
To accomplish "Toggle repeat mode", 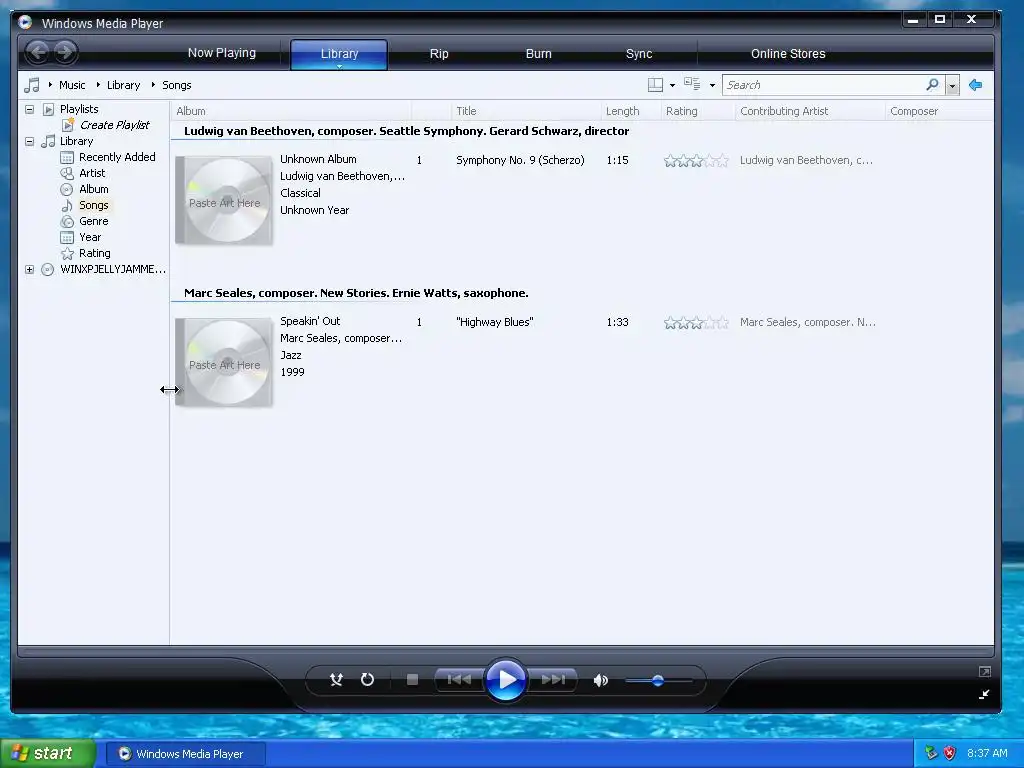I will click(368, 680).
